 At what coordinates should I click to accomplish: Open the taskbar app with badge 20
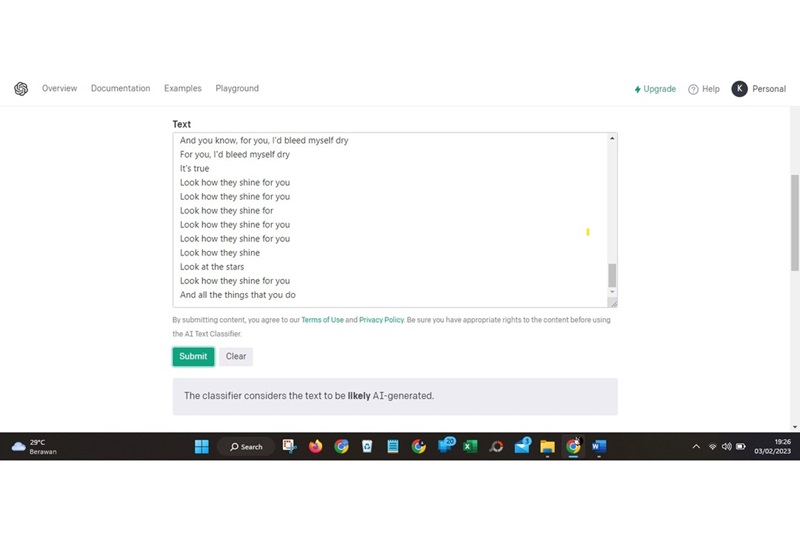pyautogui.click(x=445, y=445)
